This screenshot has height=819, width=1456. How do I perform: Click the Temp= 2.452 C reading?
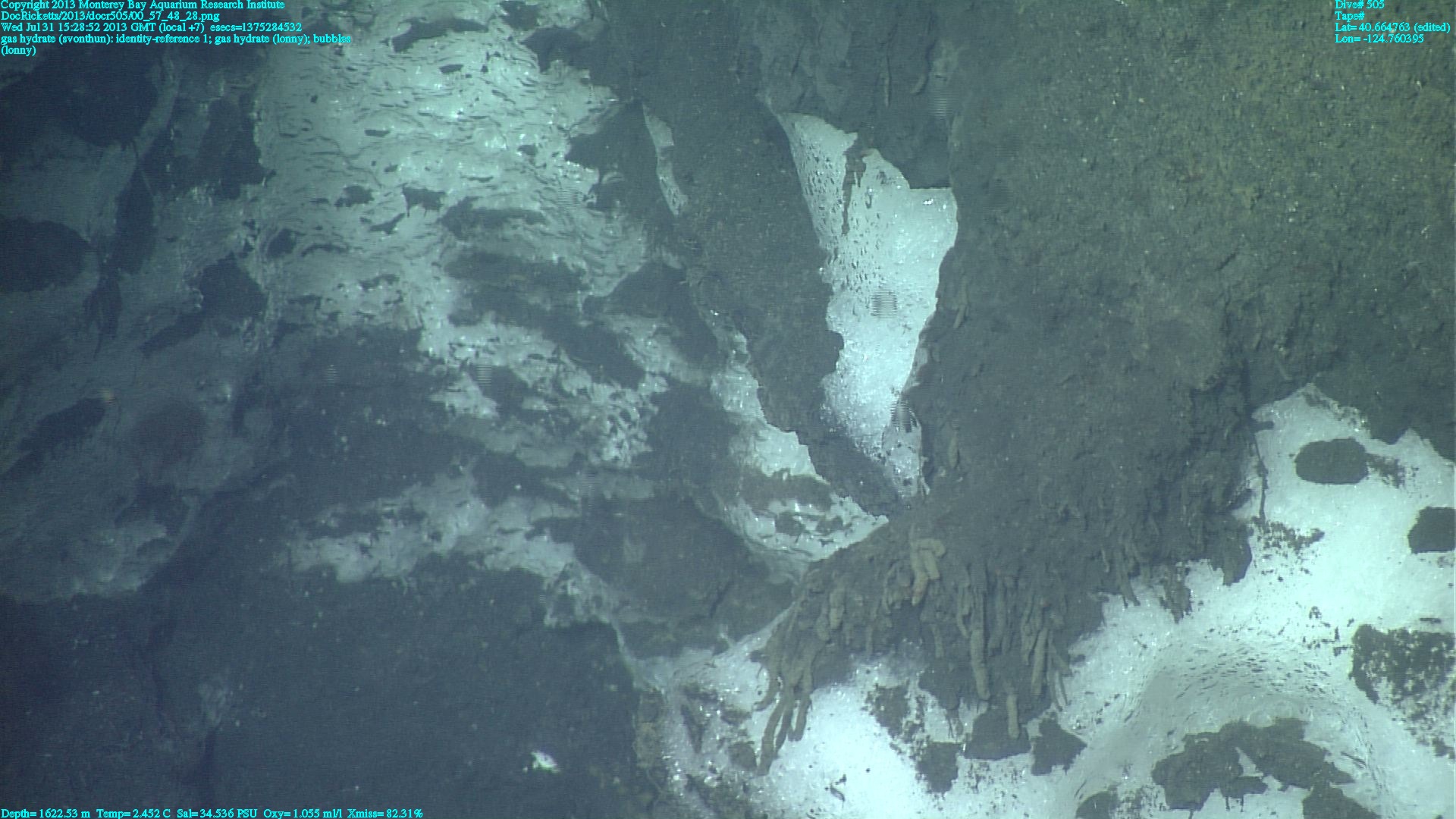(133, 813)
